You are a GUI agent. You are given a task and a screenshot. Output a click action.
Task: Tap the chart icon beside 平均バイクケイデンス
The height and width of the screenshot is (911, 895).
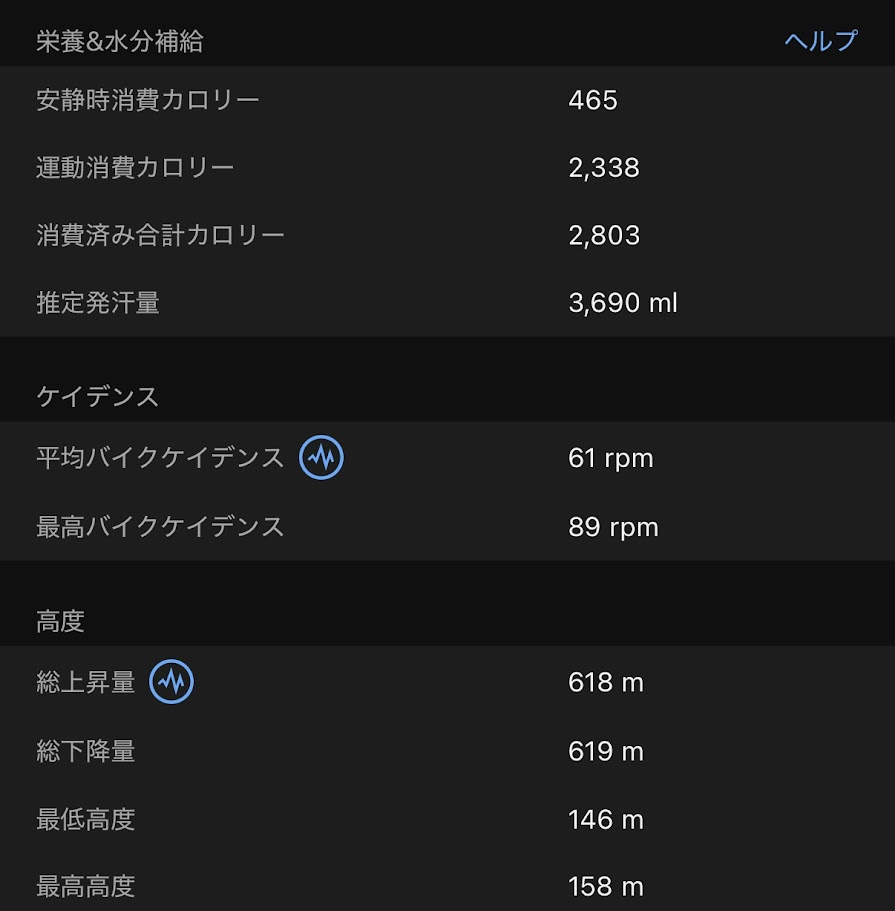click(321, 458)
